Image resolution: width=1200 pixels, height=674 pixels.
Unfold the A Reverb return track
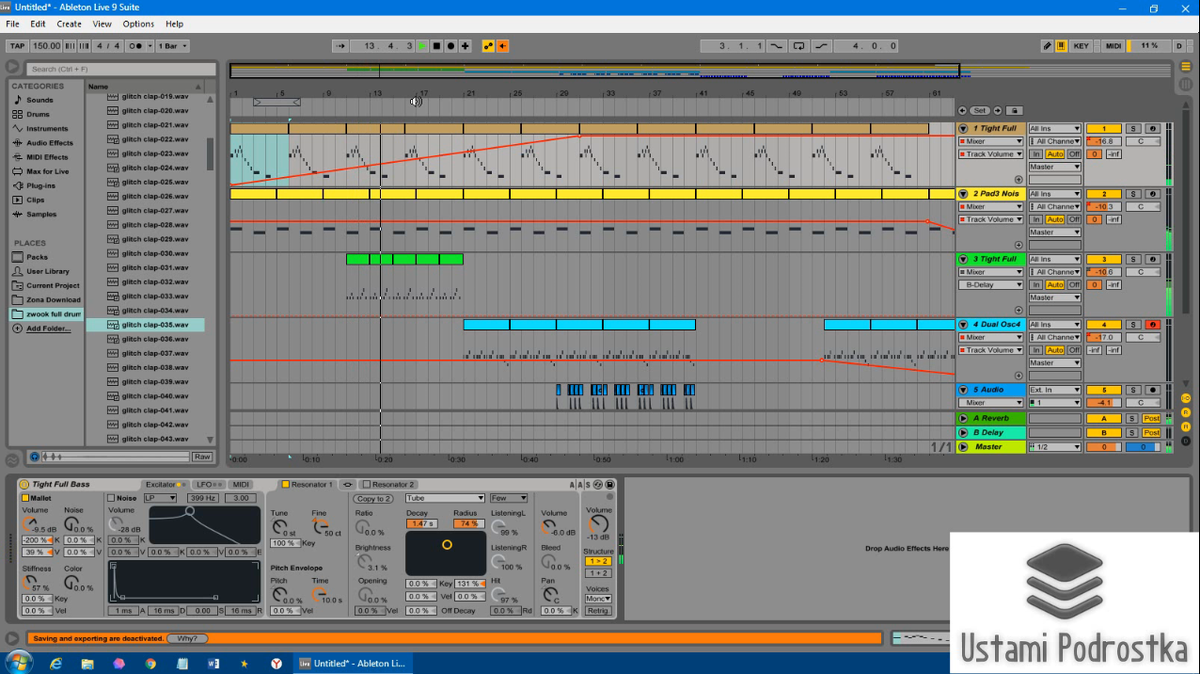pos(964,418)
